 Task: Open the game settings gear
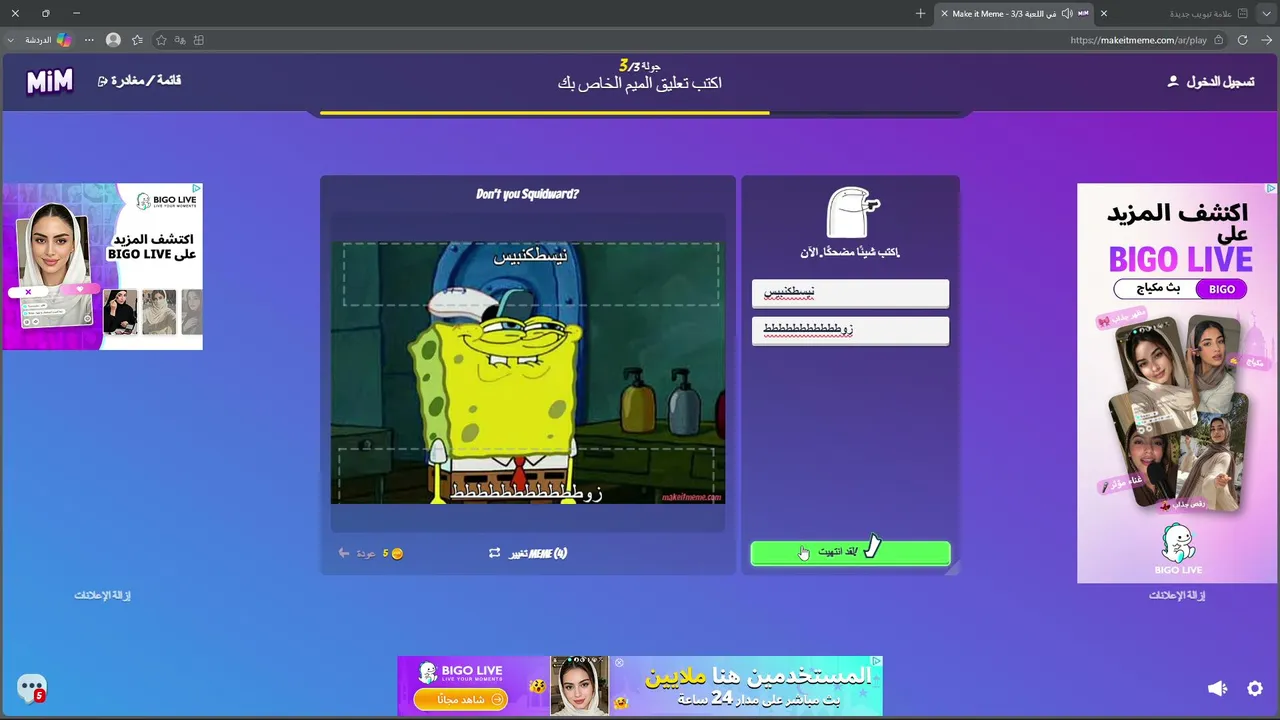[1255, 688]
